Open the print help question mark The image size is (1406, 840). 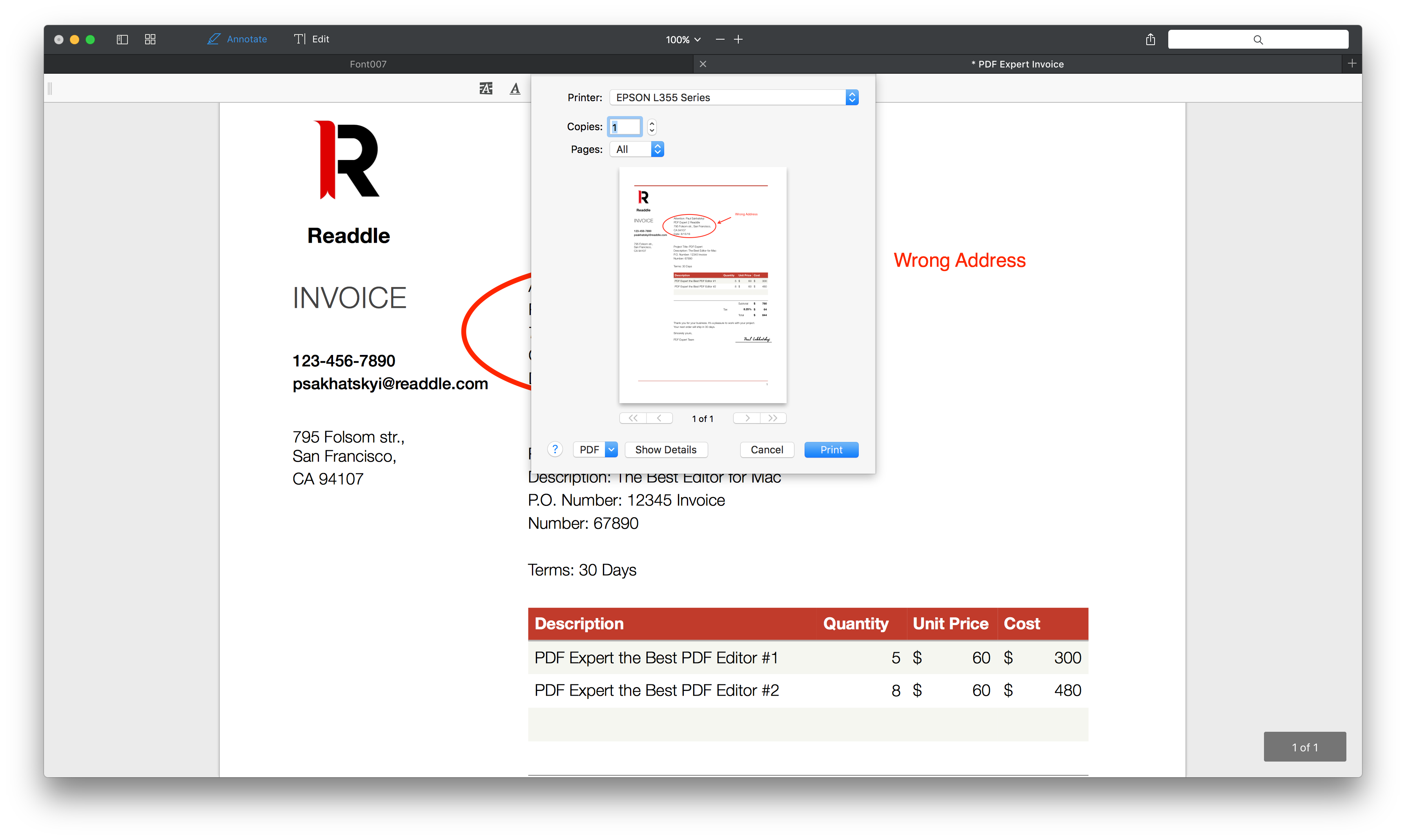[555, 449]
